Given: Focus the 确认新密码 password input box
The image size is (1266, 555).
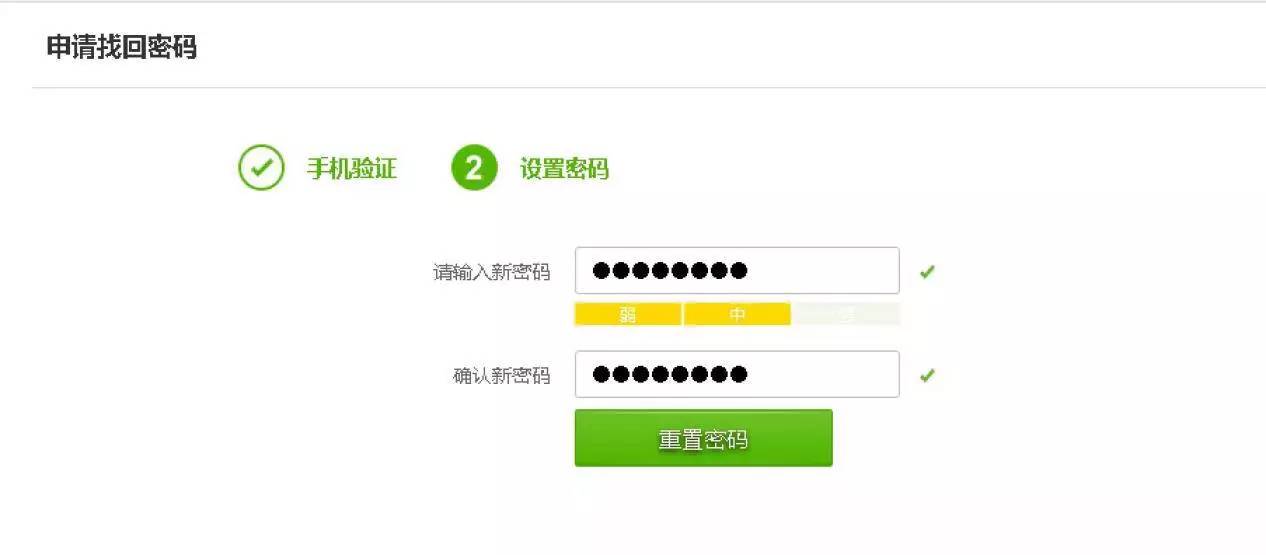Looking at the screenshot, I should coord(737,375).
